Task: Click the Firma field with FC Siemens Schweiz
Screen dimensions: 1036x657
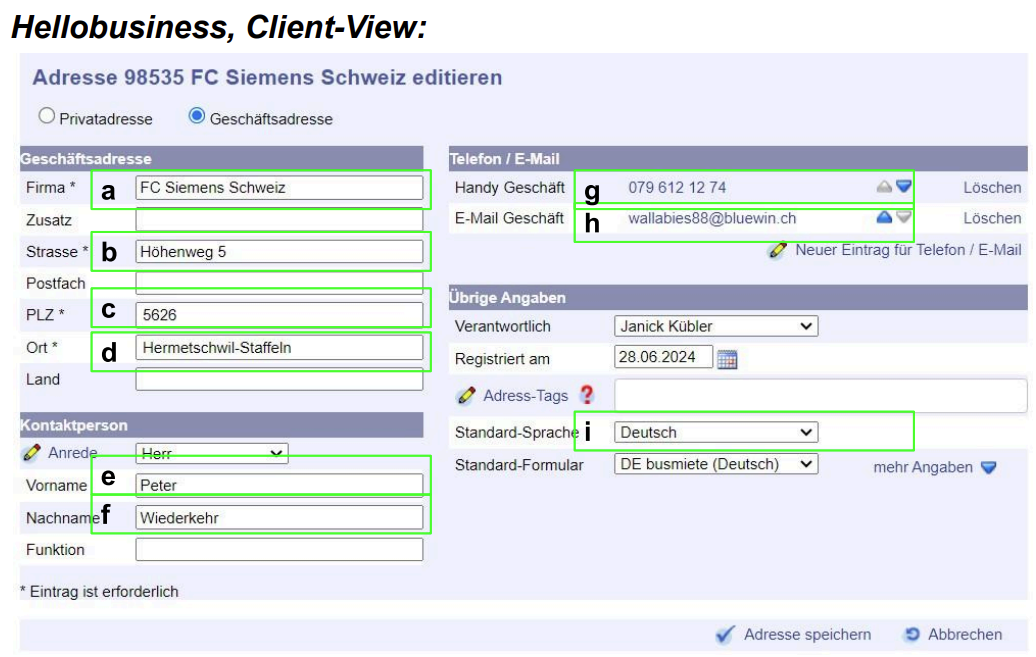Action: [x=279, y=188]
